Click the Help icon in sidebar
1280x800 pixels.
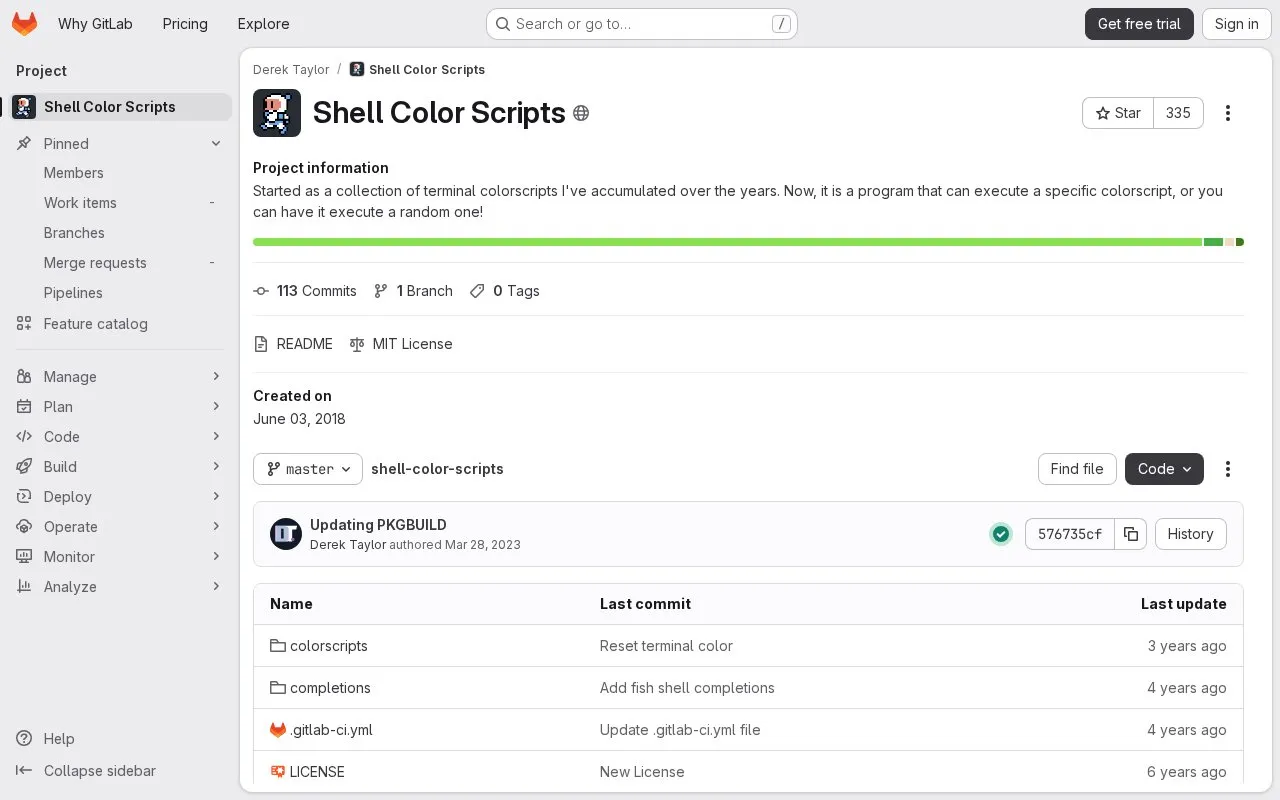pyautogui.click(x=24, y=739)
